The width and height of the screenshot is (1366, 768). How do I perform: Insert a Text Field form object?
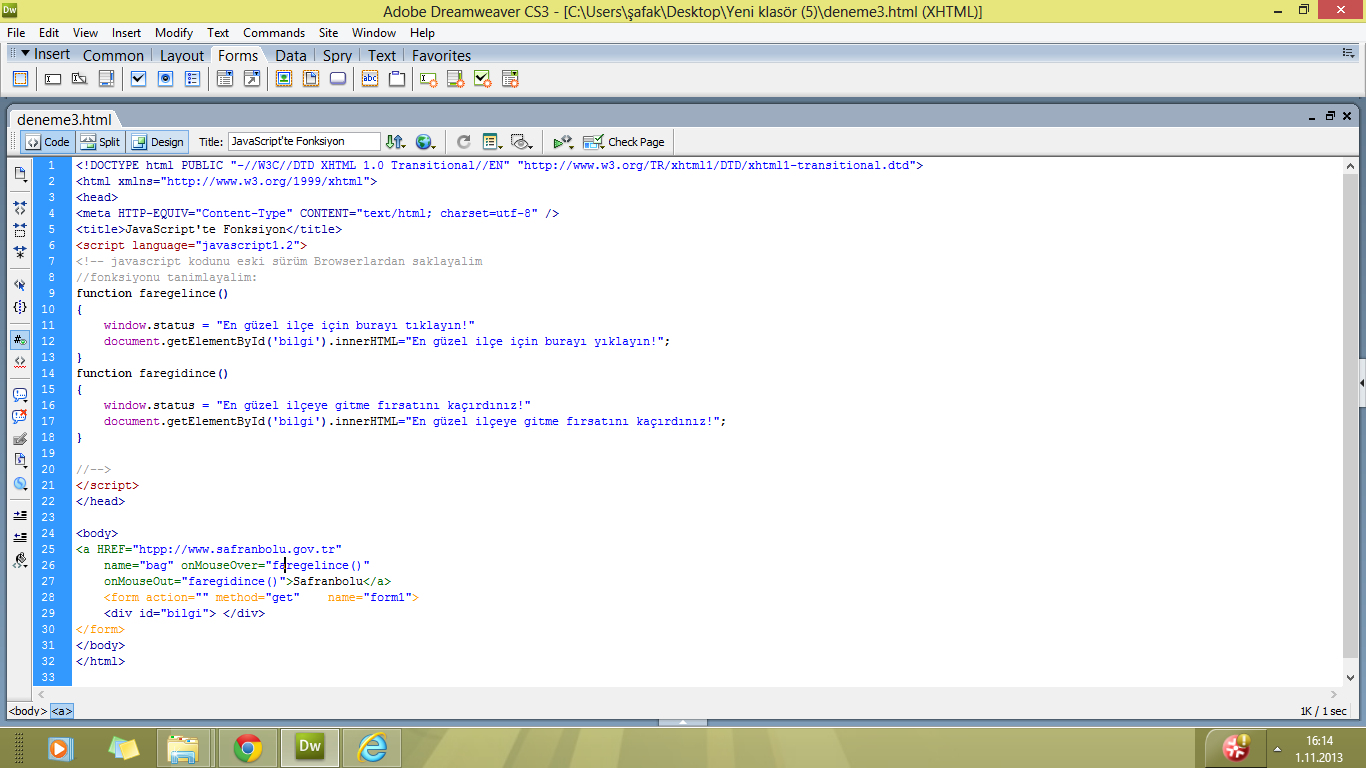coord(53,78)
